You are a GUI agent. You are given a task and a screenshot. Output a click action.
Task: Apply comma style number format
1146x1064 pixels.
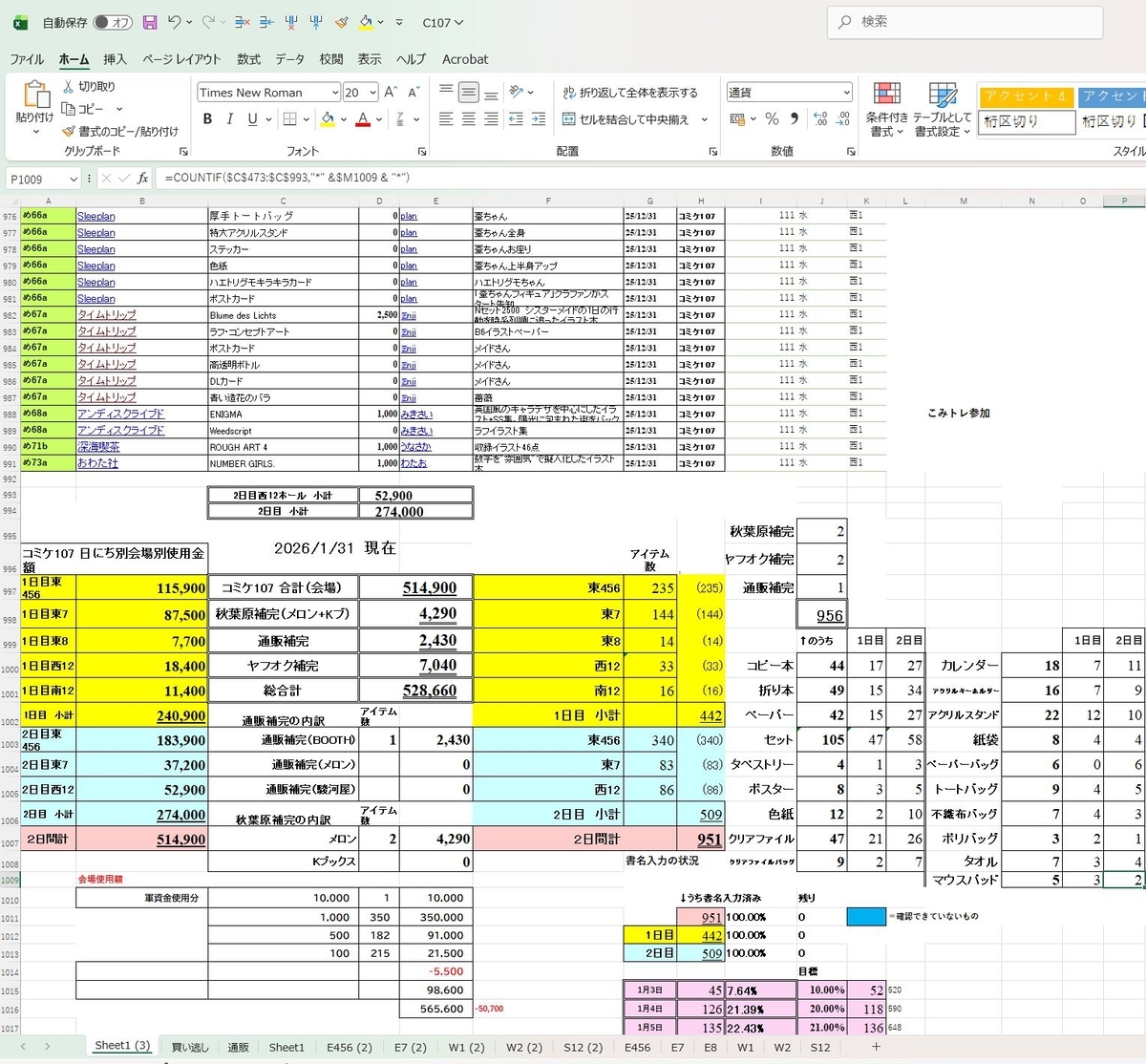(x=795, y=119)
